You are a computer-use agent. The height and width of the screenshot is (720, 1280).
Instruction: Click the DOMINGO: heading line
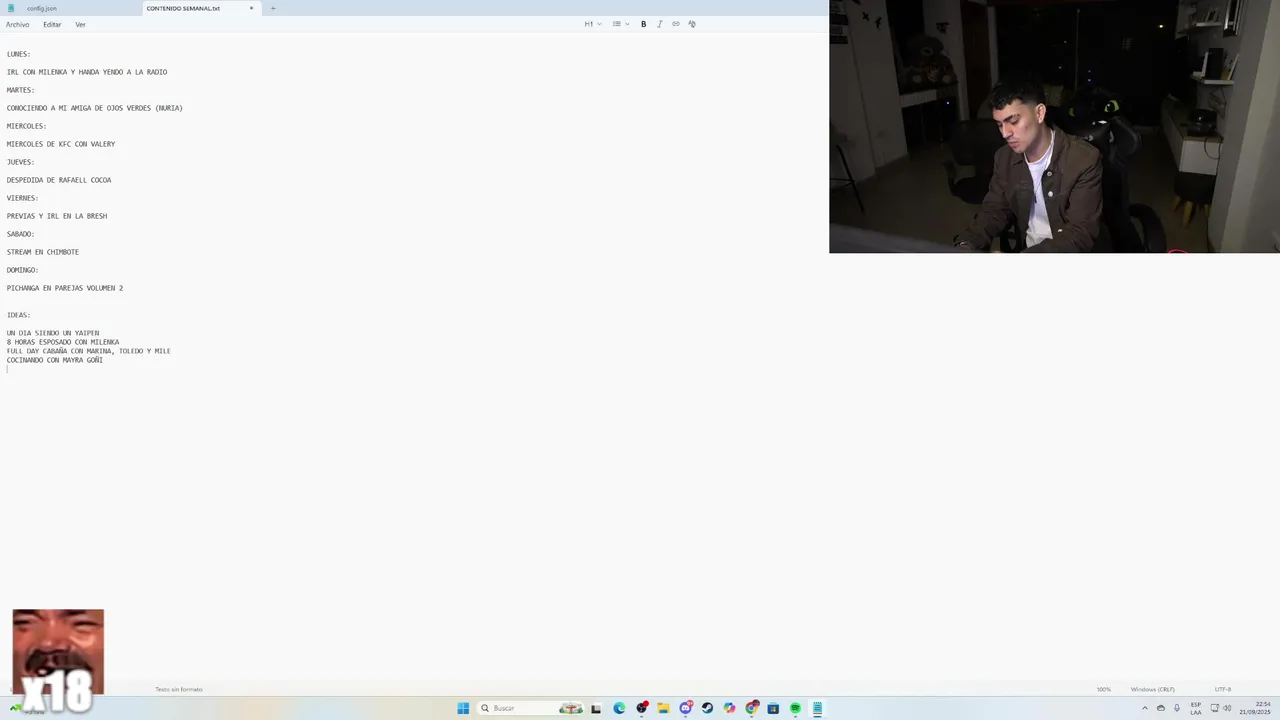(23, 270)
